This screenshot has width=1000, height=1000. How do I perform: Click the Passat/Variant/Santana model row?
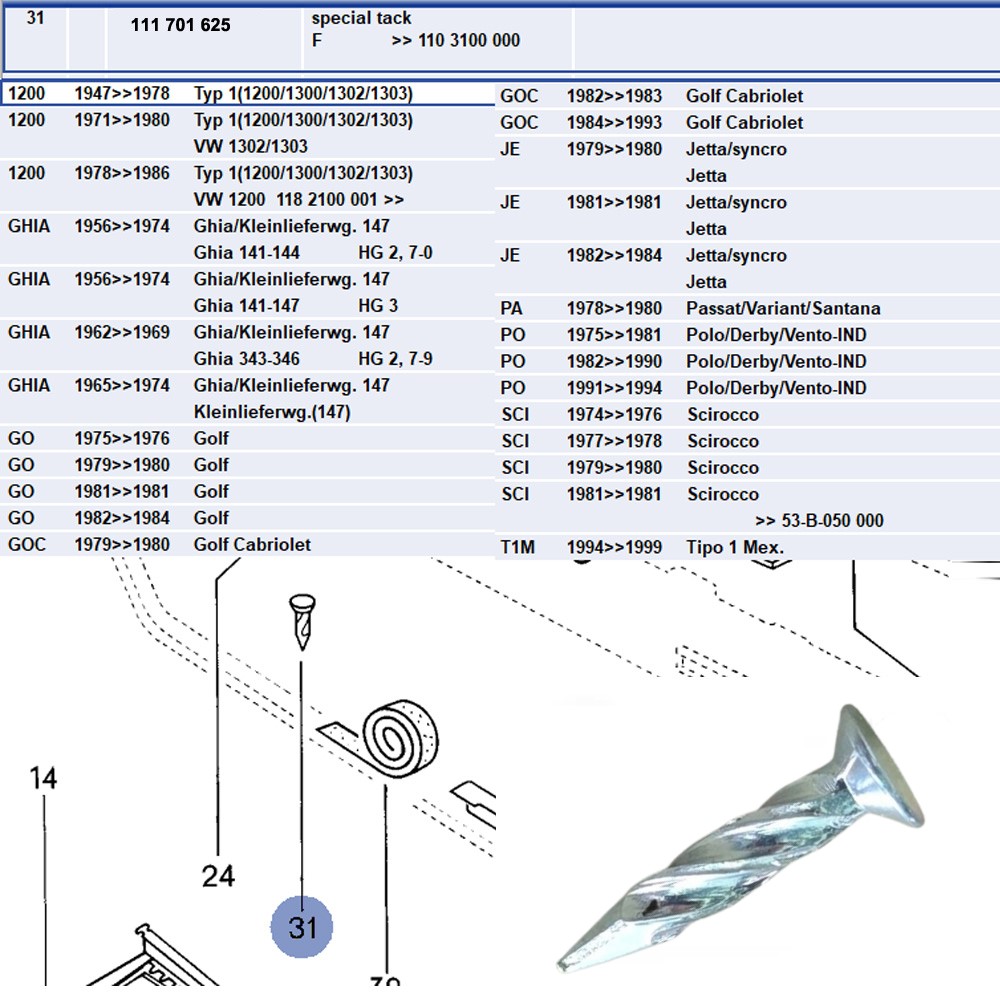coord(783,308)
